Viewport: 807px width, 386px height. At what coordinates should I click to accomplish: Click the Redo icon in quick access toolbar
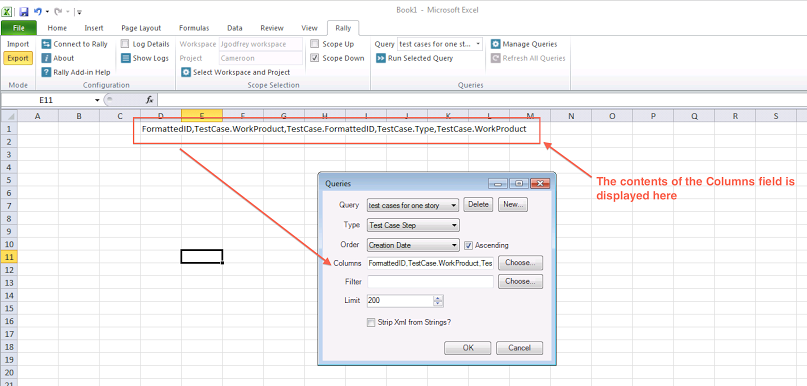58,11
